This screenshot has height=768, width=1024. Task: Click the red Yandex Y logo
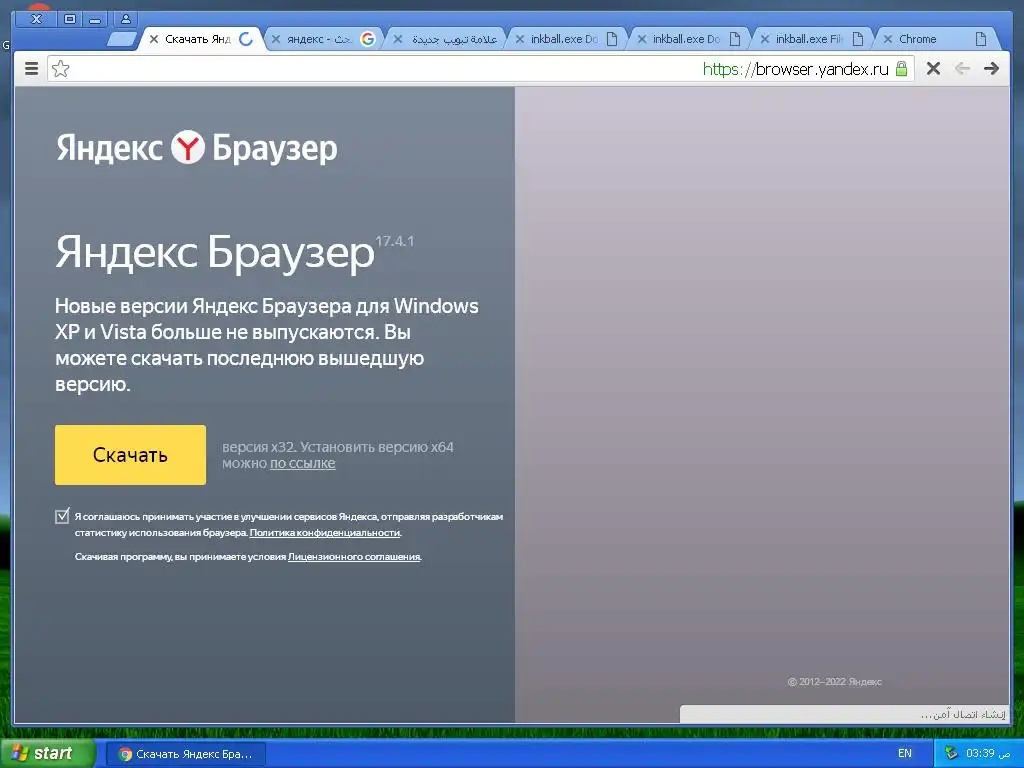pyautogui.click(x=187, y=148)
